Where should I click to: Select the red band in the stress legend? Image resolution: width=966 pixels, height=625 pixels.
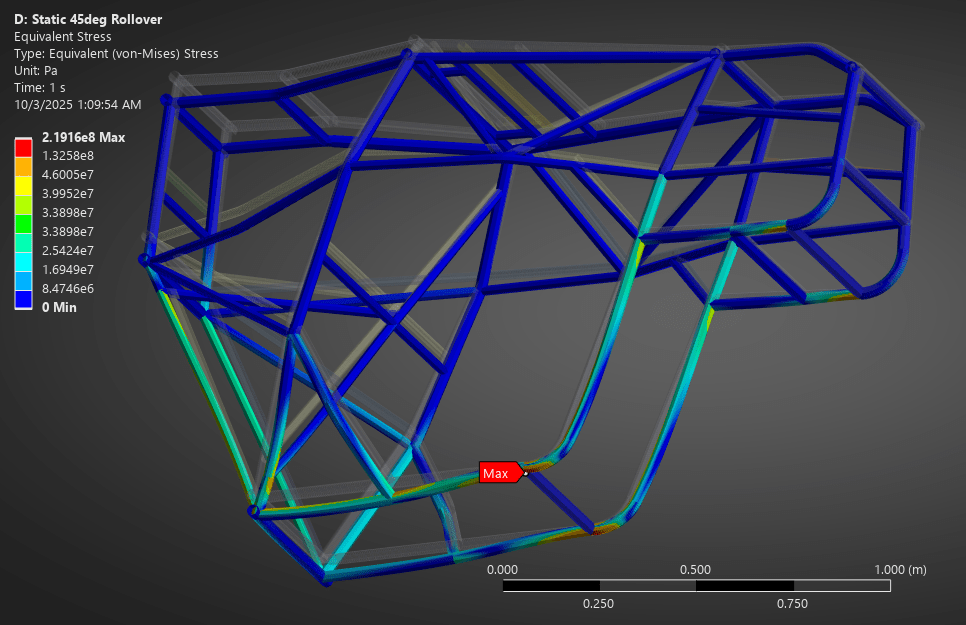tap(23, 146)
